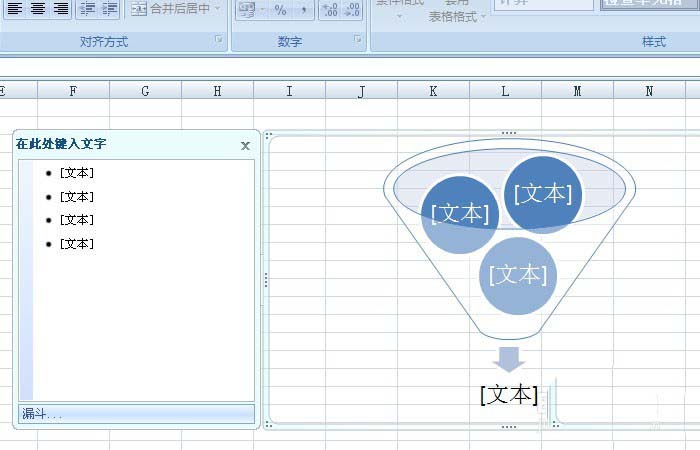Close the SmartArt text pane
The image size is (700, 450).
pos(245,145)
